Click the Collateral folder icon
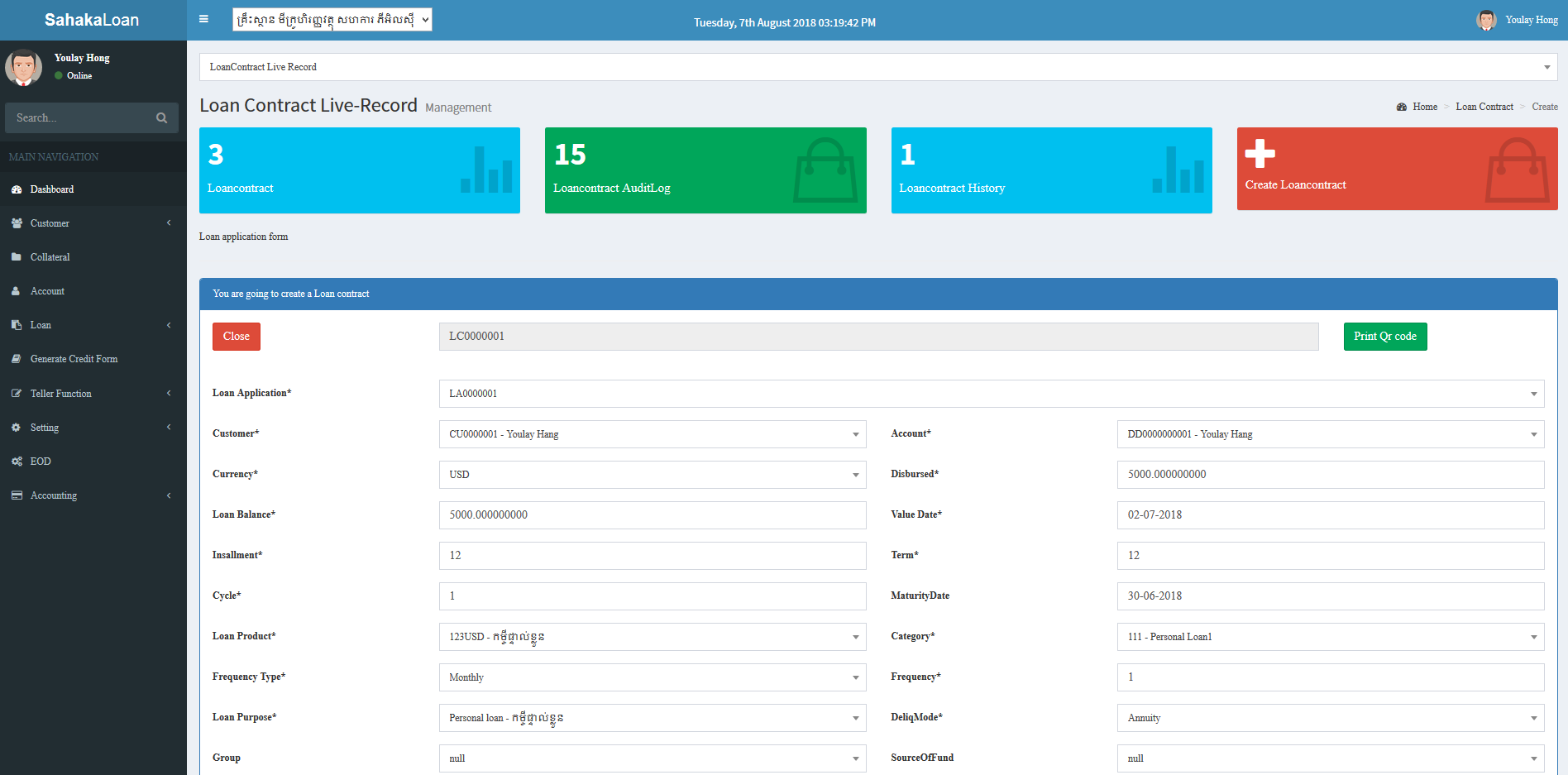The width and height of the screenshot is (1568, 775). tap(17, 257)
